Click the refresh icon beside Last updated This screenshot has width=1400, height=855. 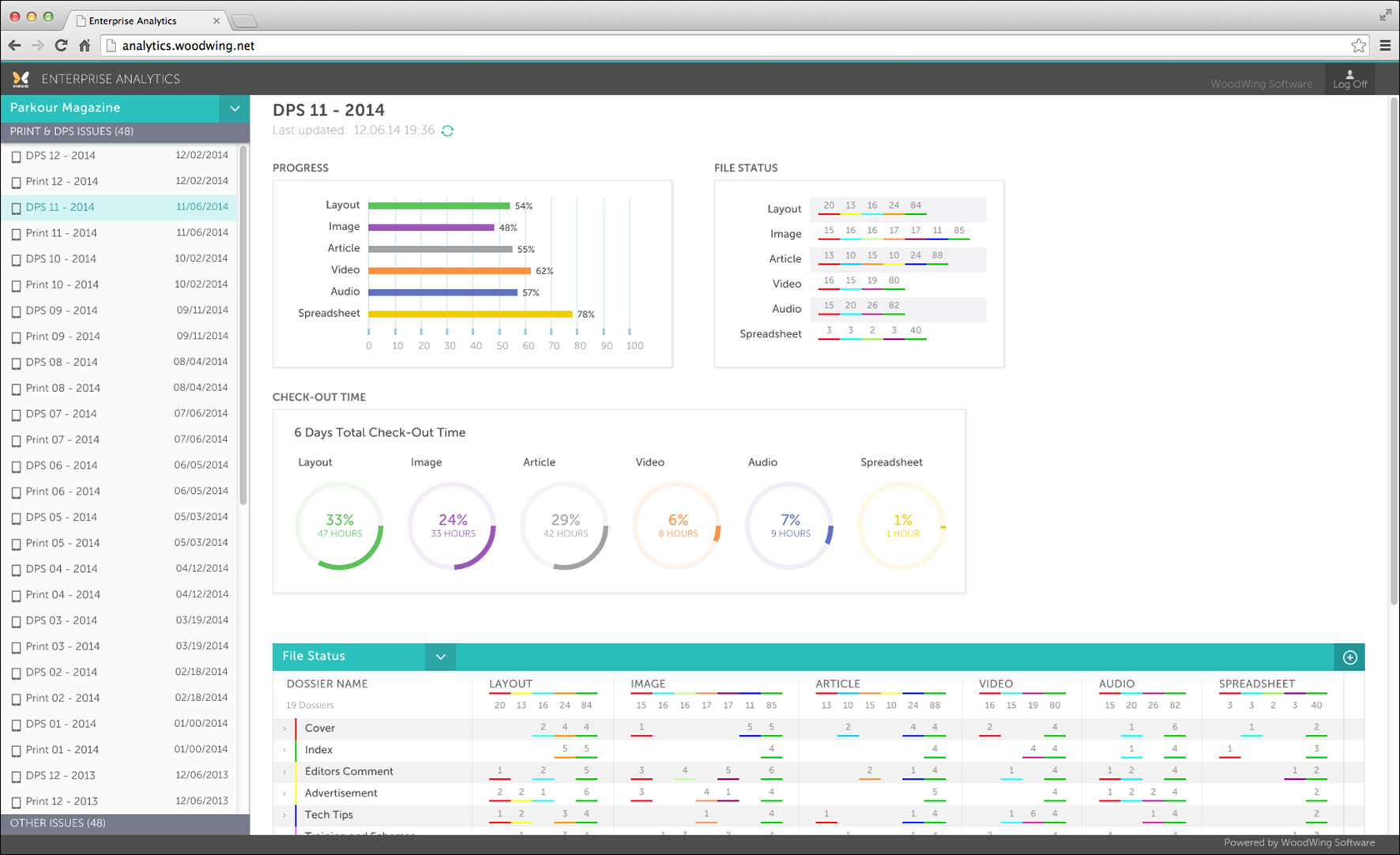[448, 131]
